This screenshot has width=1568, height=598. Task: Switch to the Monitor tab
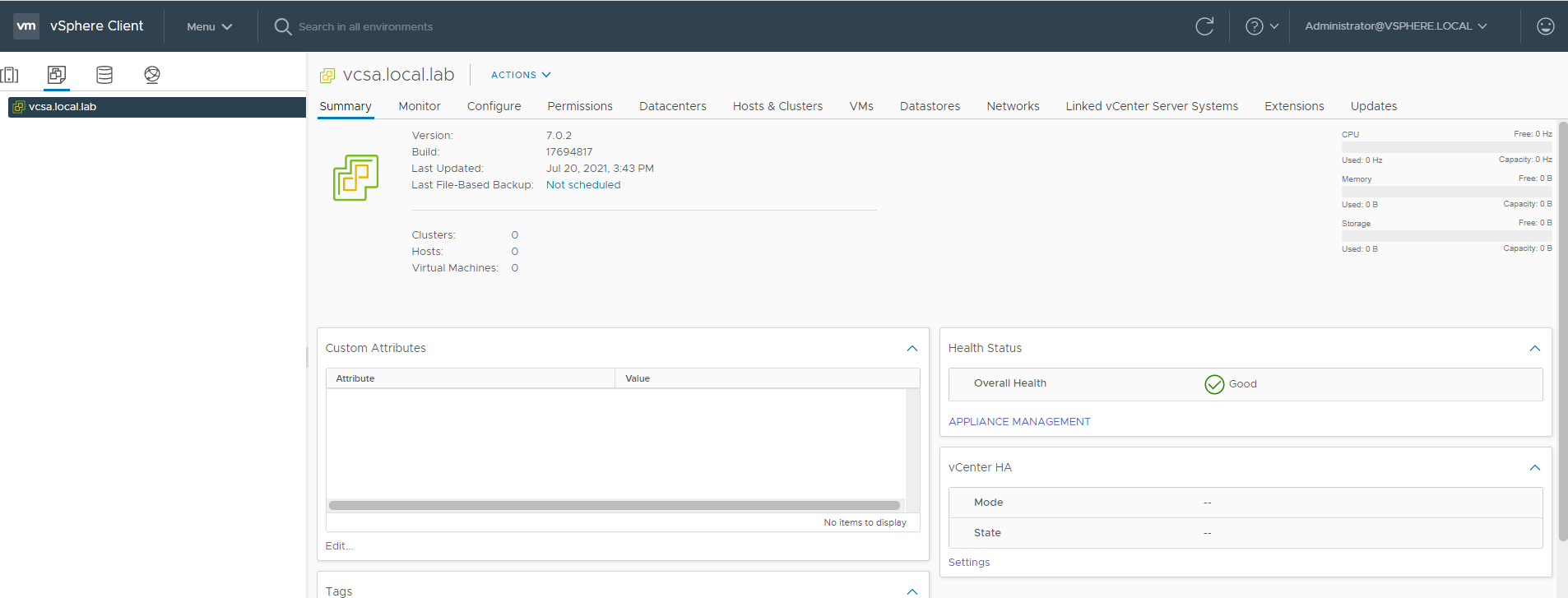pos(420,106)
